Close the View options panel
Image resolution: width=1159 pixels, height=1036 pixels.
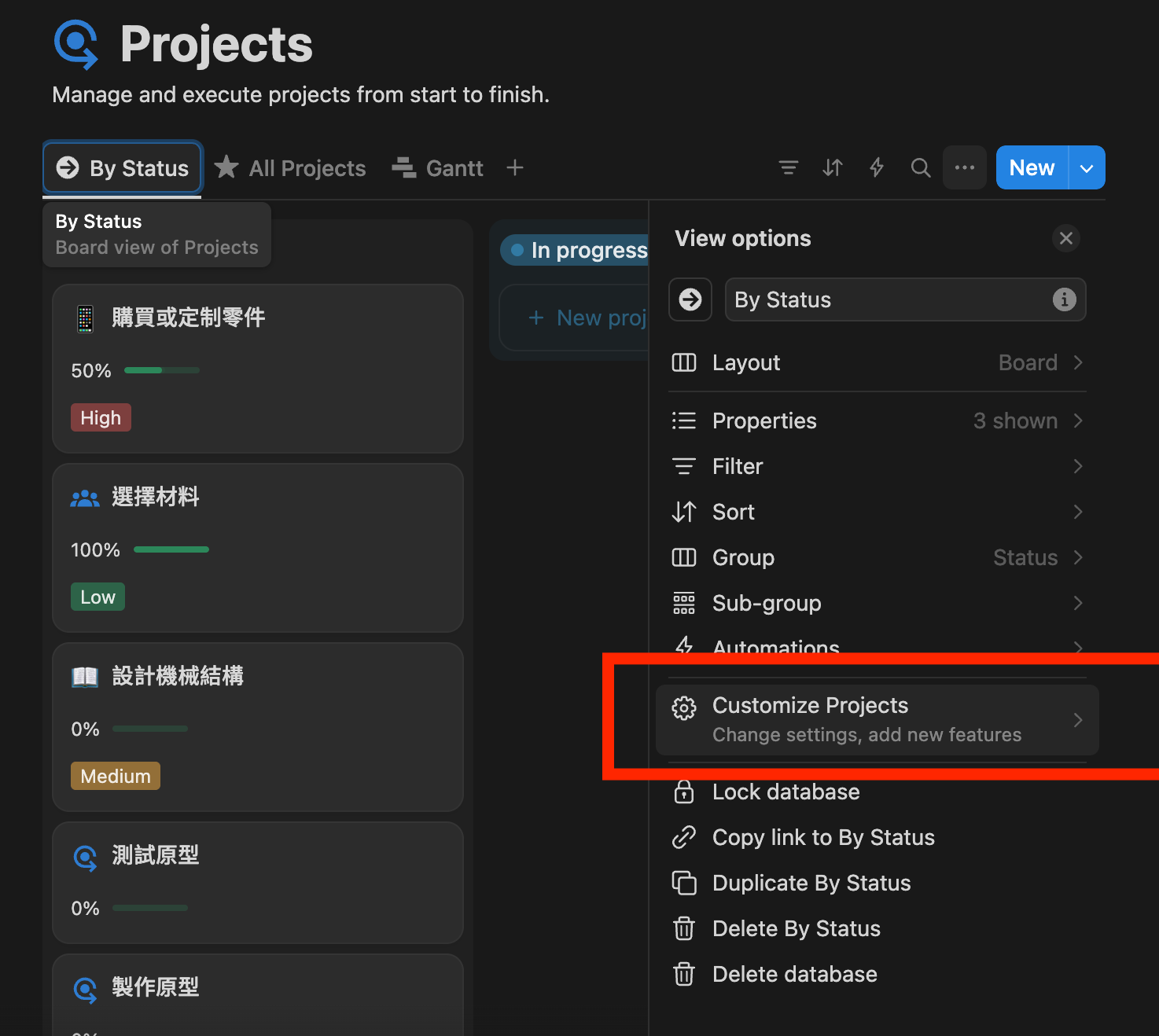pyautogui.click(x=1065, y=238)
